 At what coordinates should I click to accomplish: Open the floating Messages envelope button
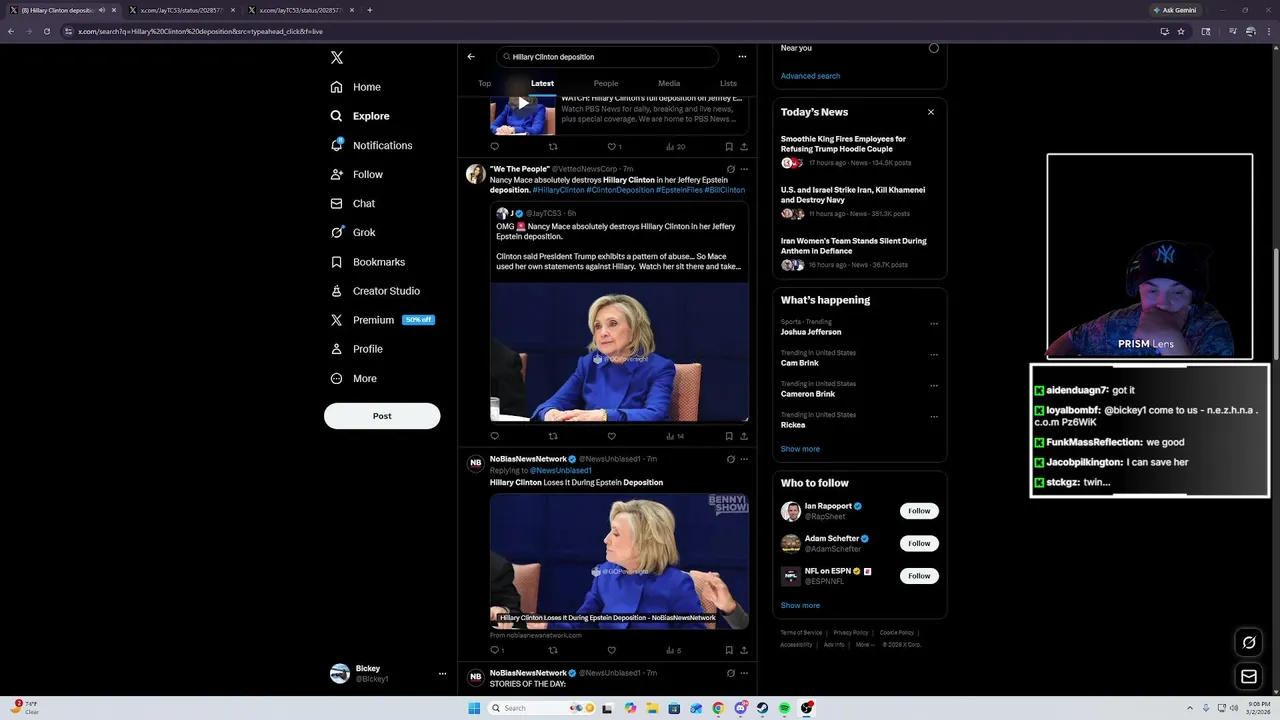1248,677
